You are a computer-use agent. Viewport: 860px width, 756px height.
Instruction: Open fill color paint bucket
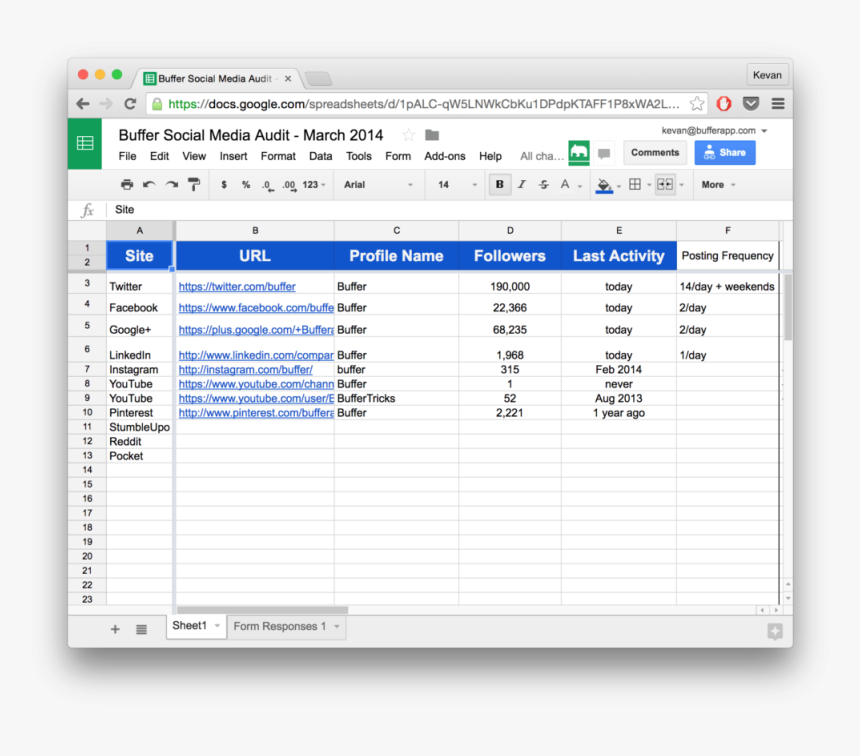(x=604, y=185)
